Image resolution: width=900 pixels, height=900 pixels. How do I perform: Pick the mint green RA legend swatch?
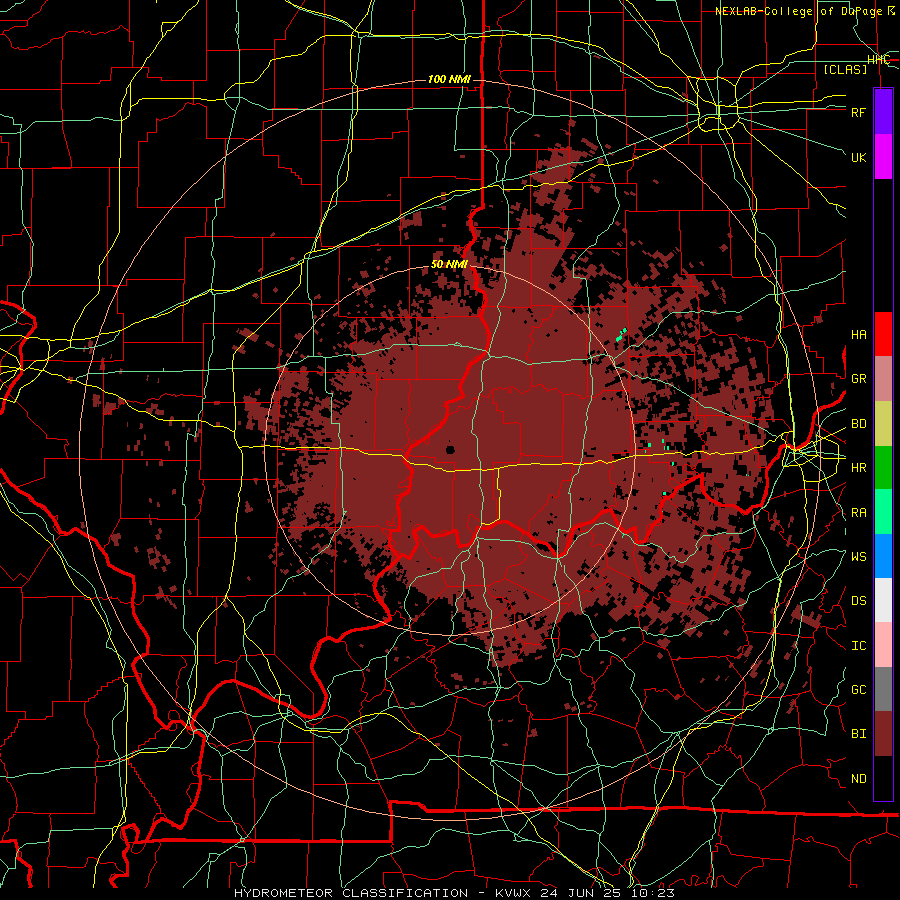pyautogui.click(x=883, y=512)
